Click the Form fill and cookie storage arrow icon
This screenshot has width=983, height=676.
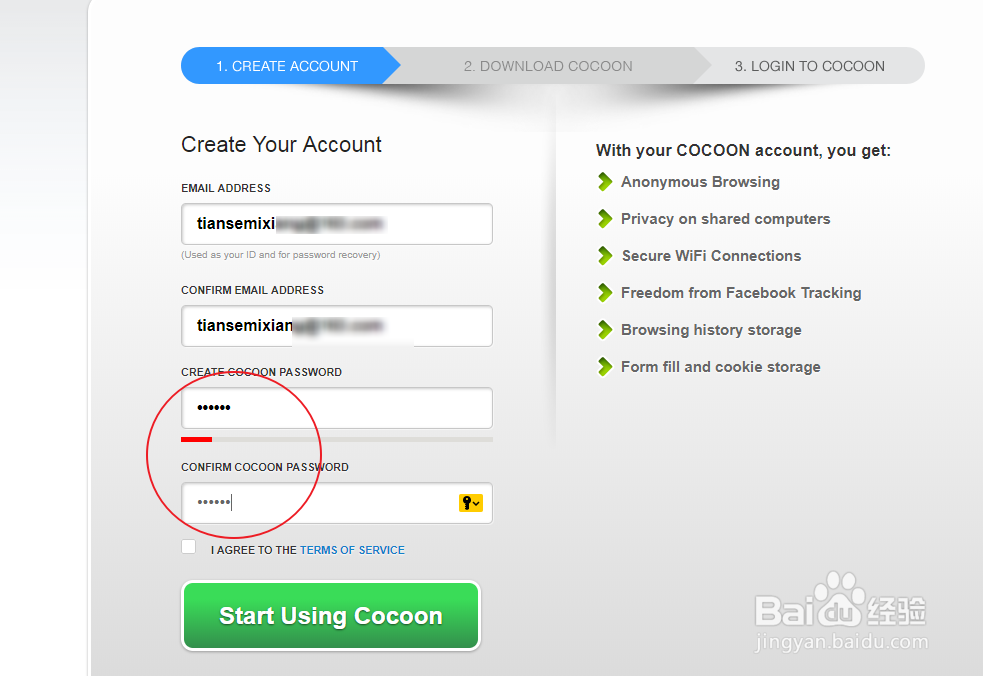[605, 367]
